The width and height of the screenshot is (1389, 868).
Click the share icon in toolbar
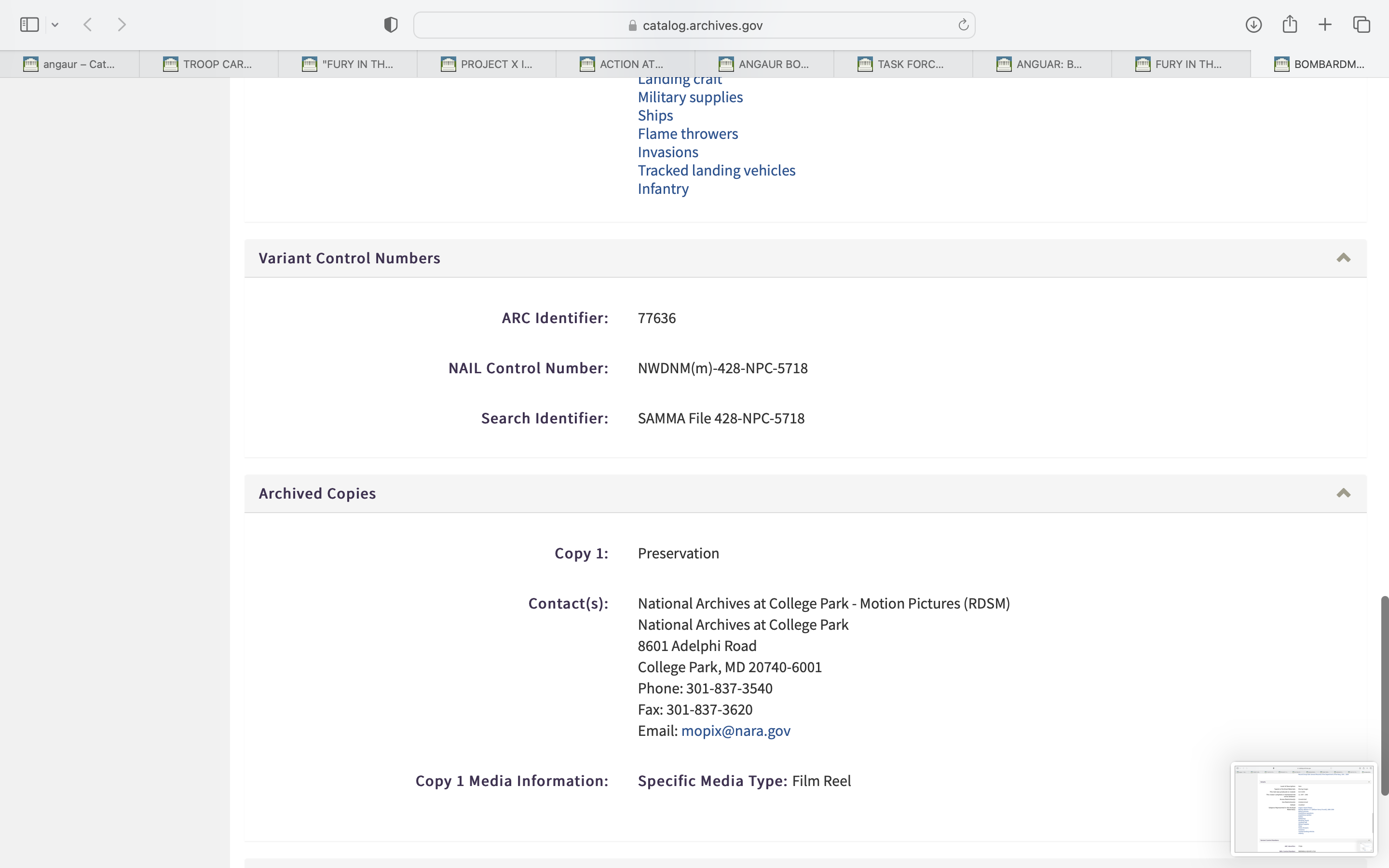[x=1290, y=25]
